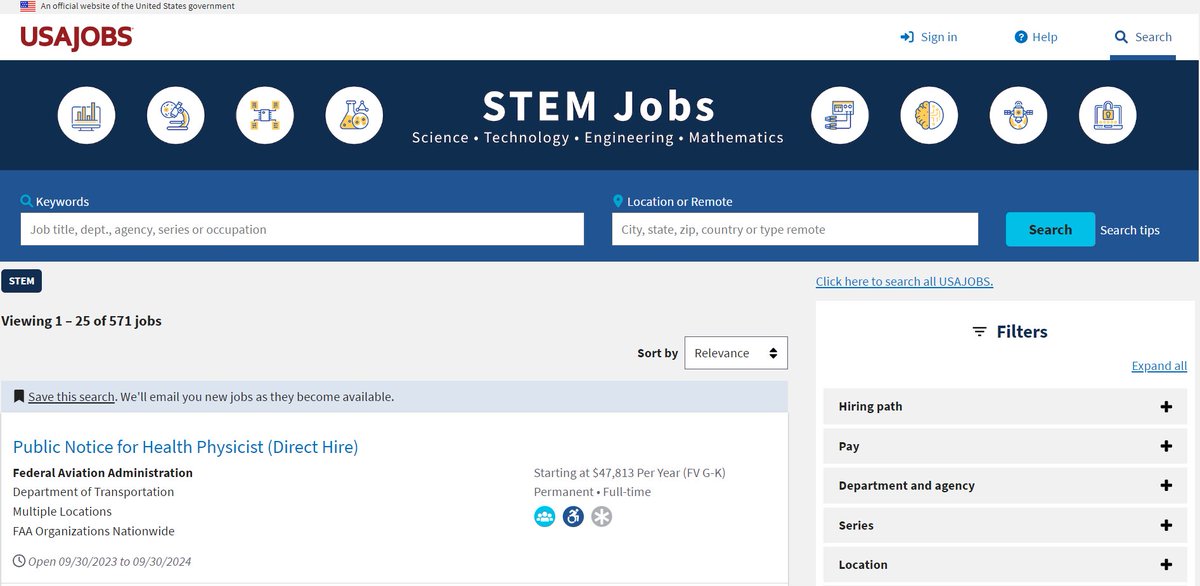Click the STEM filter tag
This screenshot has height=586, width=1200.
(x=21, y=281)
